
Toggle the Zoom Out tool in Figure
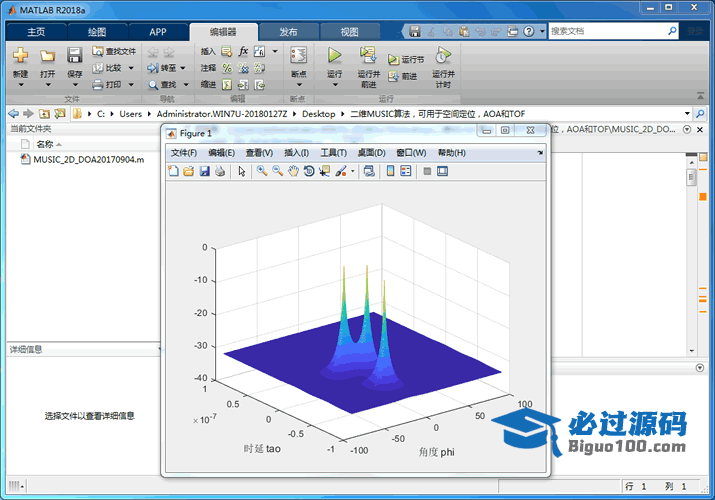278,171
